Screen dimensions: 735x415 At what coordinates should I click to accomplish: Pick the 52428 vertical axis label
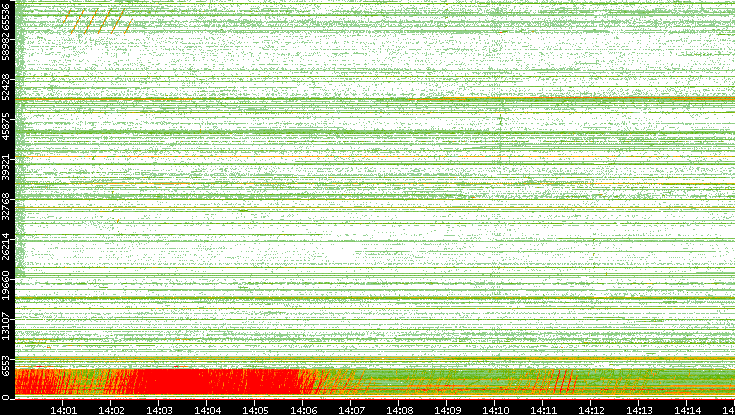(x=6, y=88)
